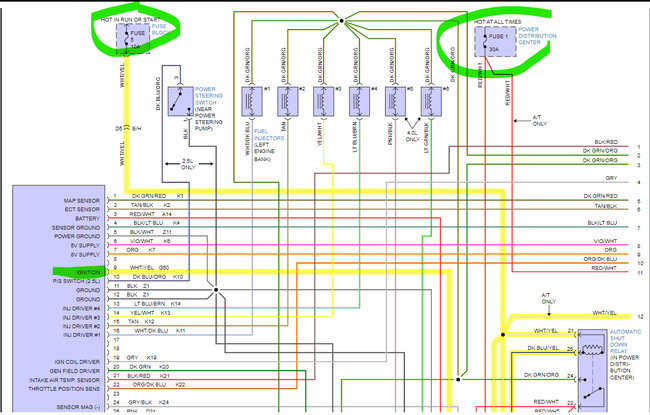
Task: Select the INJ DRIVER #3 pin label
Action: [x=81, y=318]
